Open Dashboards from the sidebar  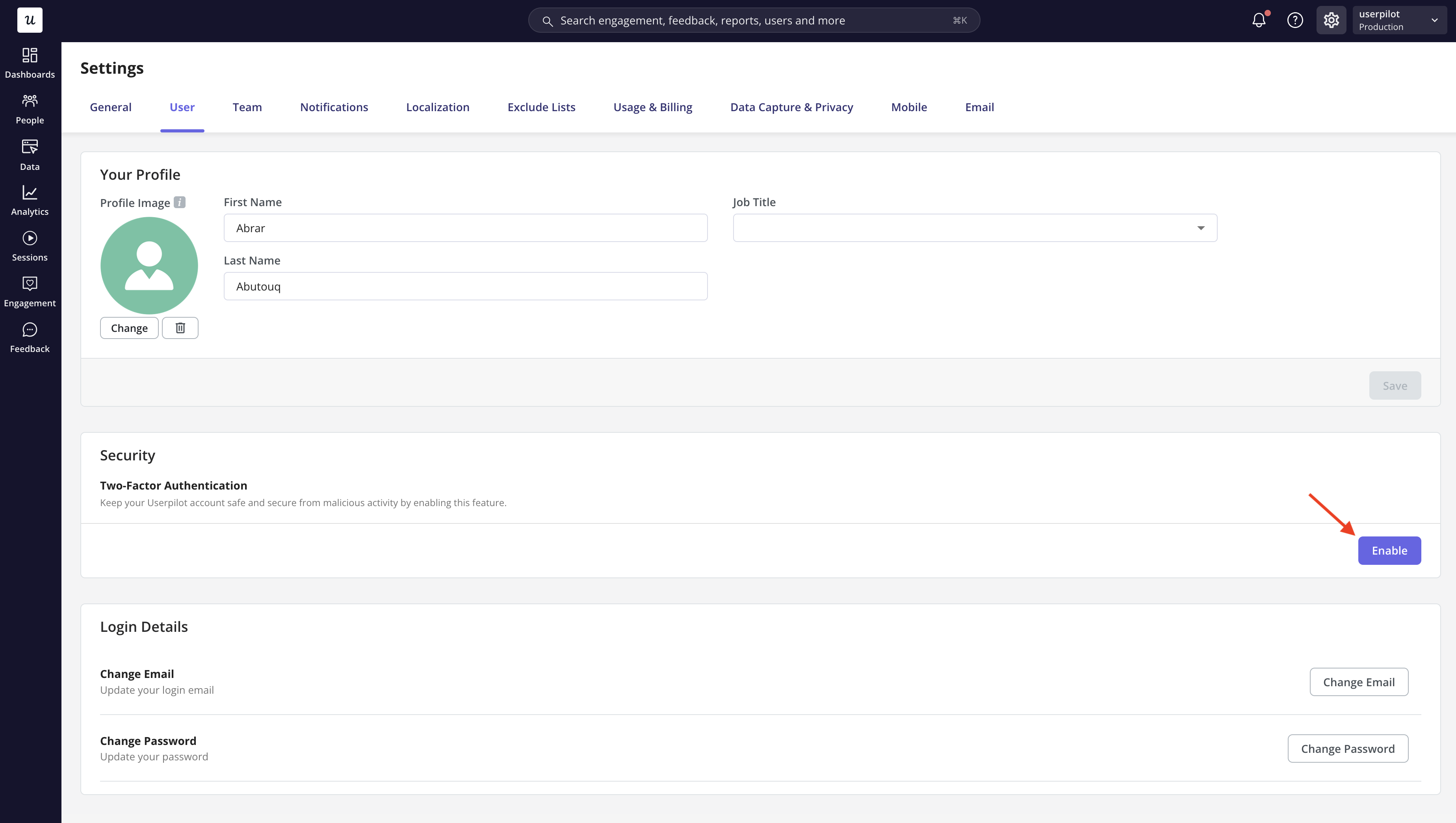[x=30, y=63]
